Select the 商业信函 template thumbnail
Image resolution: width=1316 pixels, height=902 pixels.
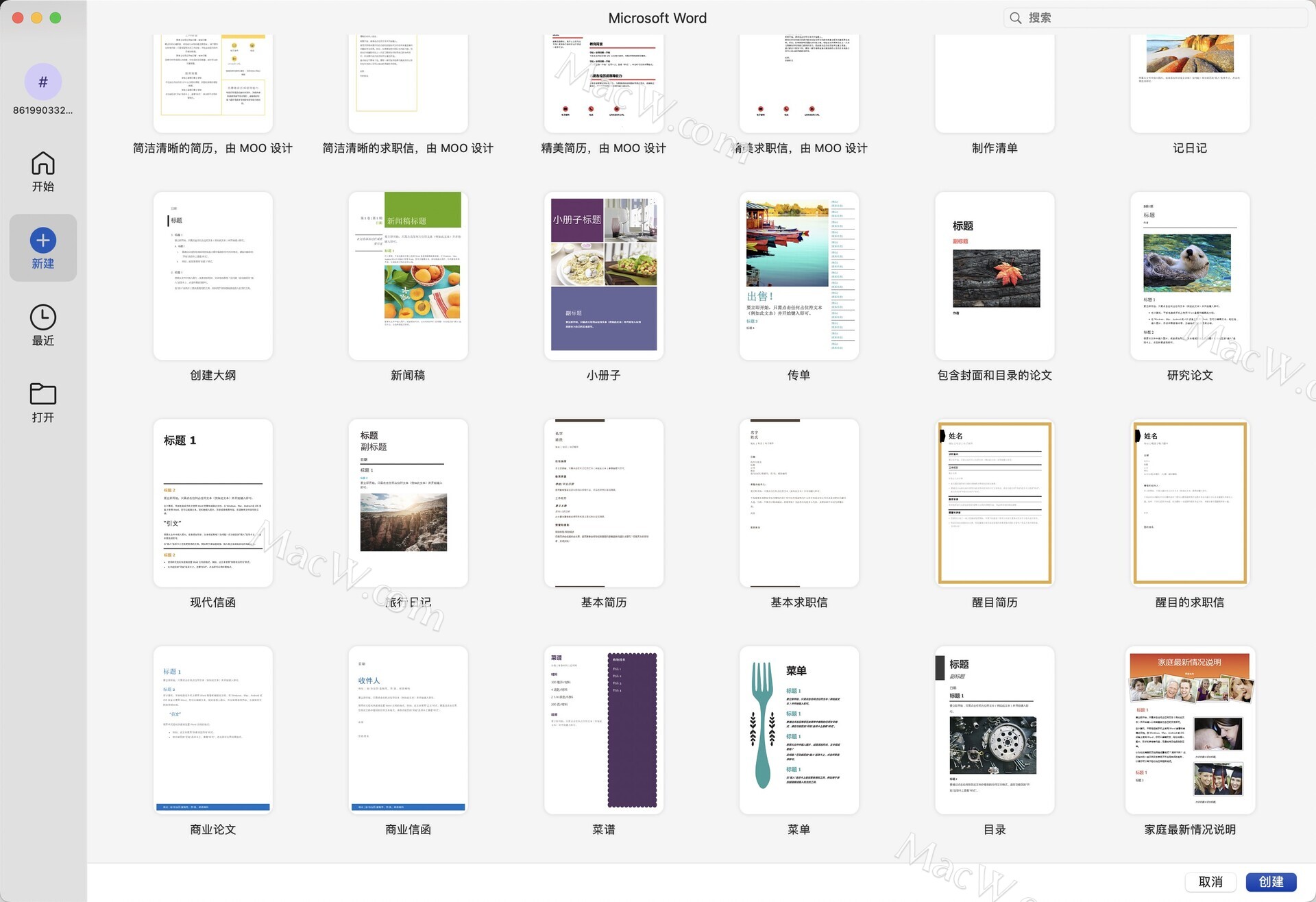click(409, 730)
